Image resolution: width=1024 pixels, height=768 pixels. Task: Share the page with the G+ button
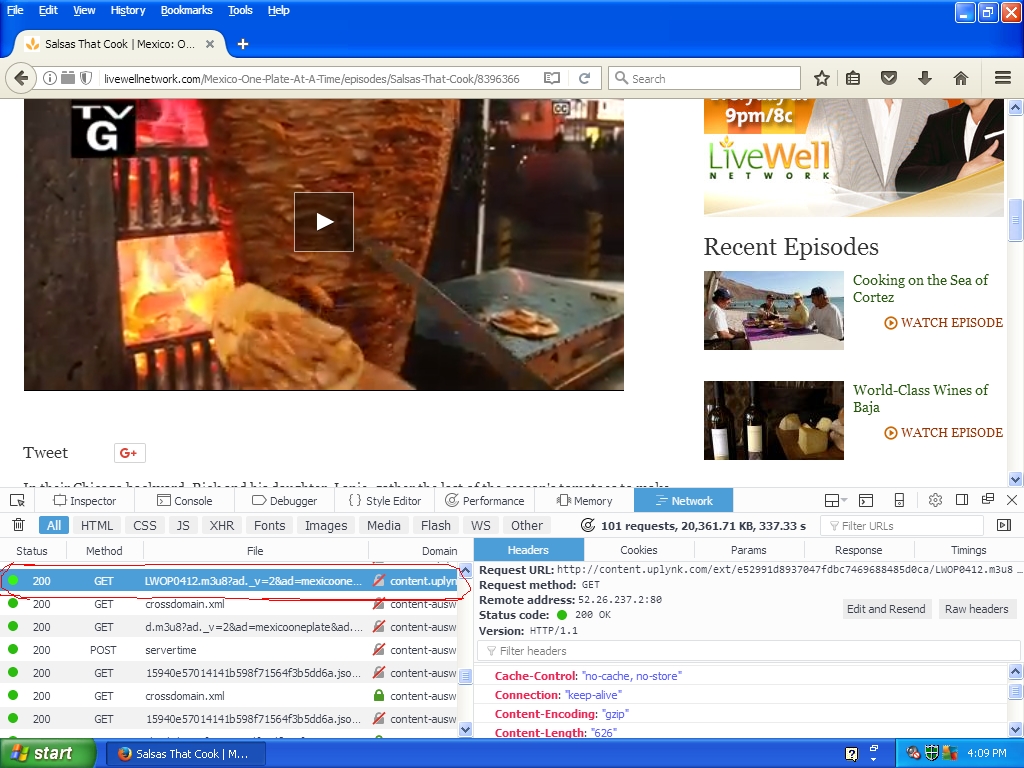pos(129,453)
